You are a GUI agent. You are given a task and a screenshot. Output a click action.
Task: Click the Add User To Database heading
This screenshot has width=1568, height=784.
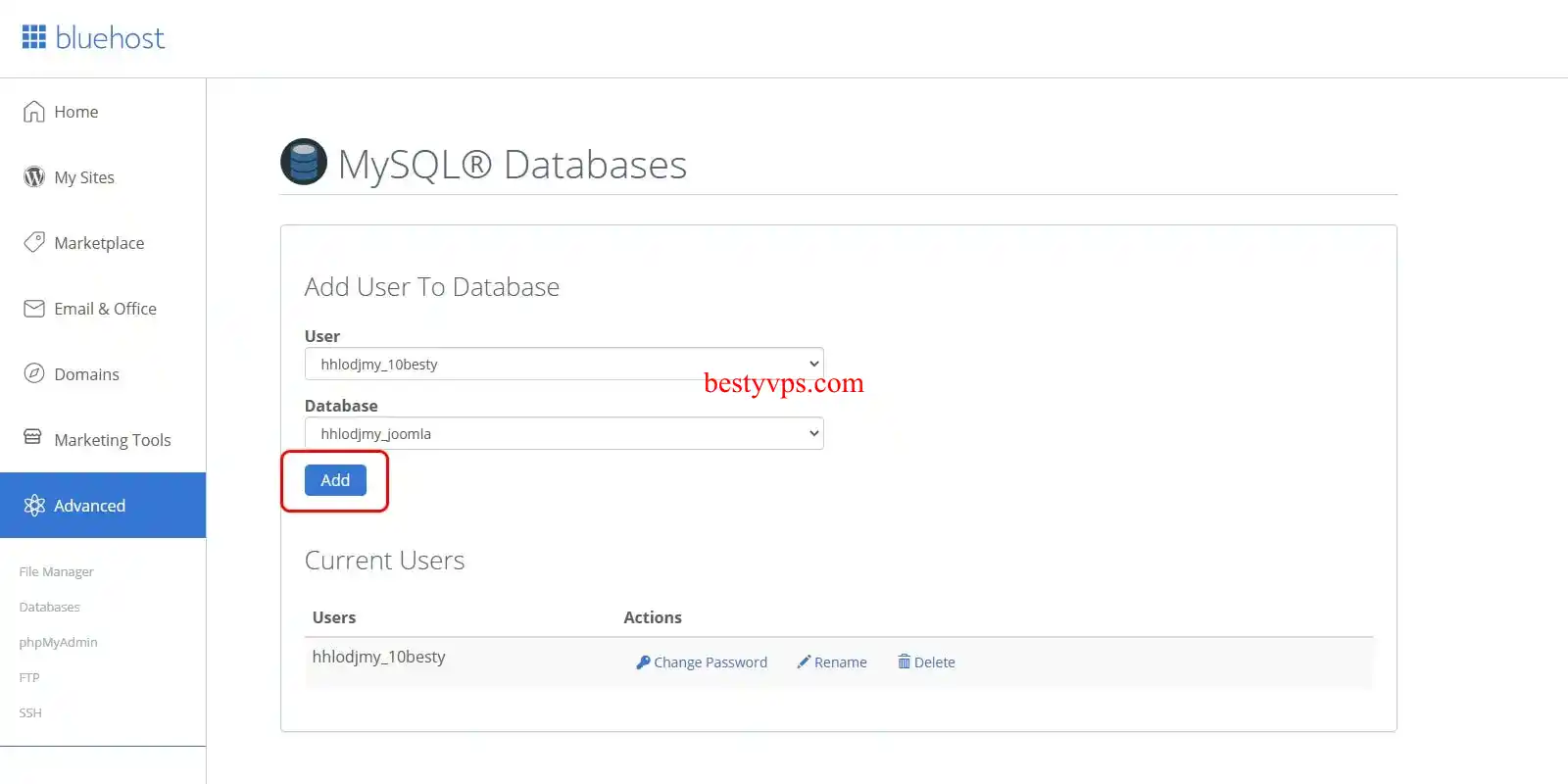(432, 287)
